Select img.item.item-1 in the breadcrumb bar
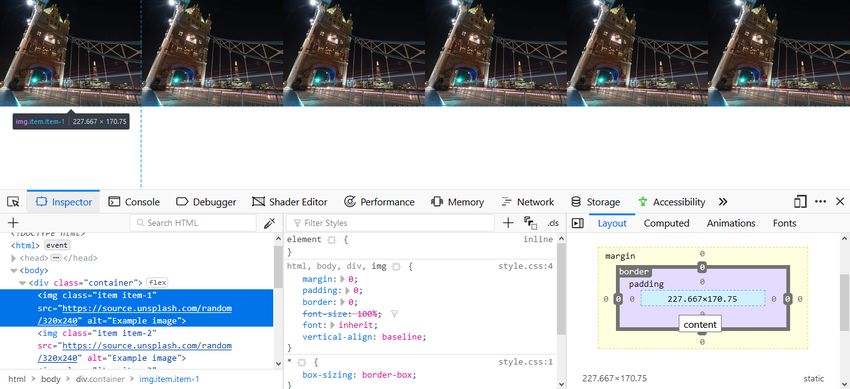This screenshot has width=850, height=389. point(169,379)
